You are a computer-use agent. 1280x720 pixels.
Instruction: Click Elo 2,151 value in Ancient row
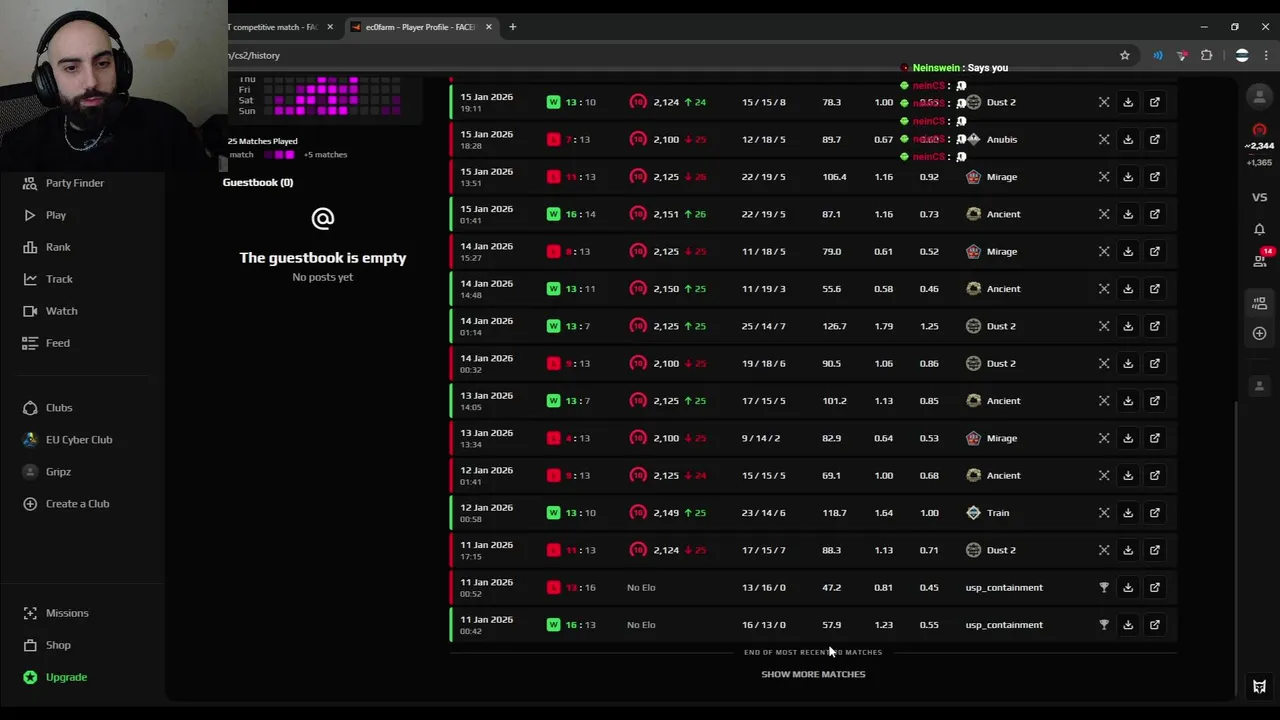pos(666,214)
